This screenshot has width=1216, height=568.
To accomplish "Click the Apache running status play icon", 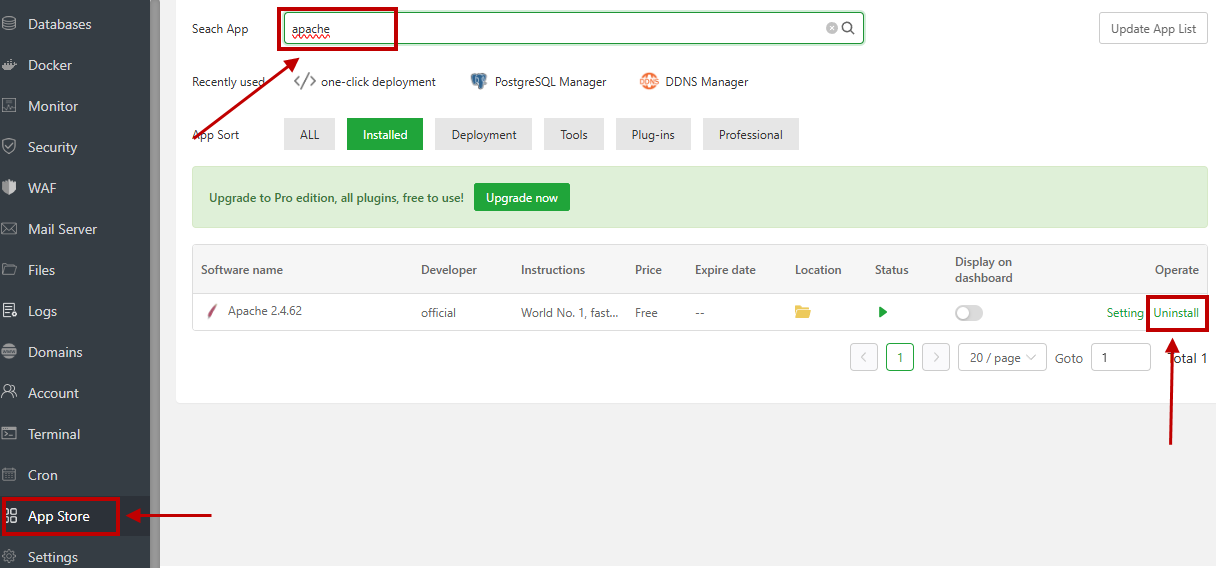I will tap(882, 312).
